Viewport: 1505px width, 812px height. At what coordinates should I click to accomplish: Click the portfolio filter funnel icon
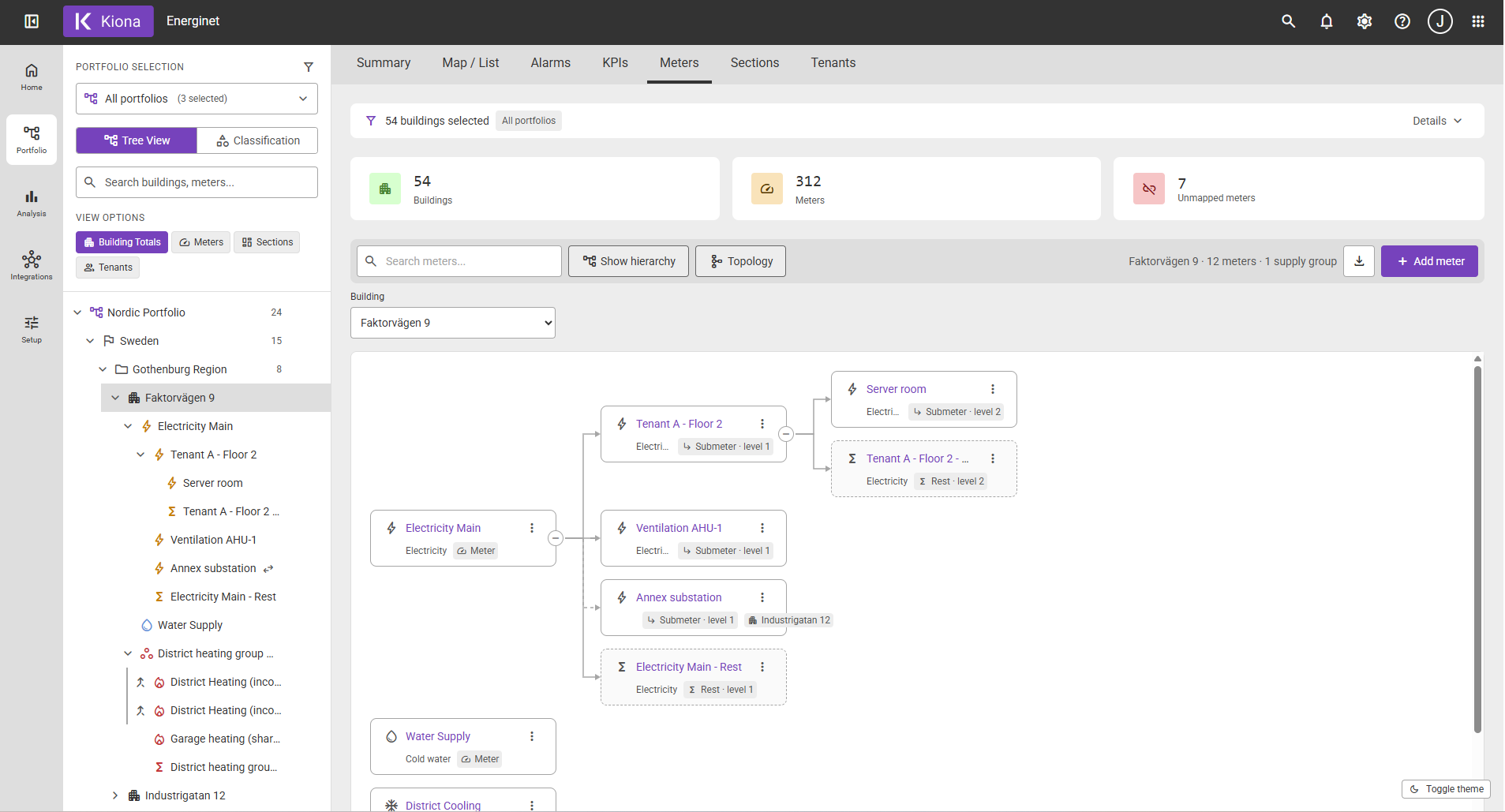pos(309,67)
